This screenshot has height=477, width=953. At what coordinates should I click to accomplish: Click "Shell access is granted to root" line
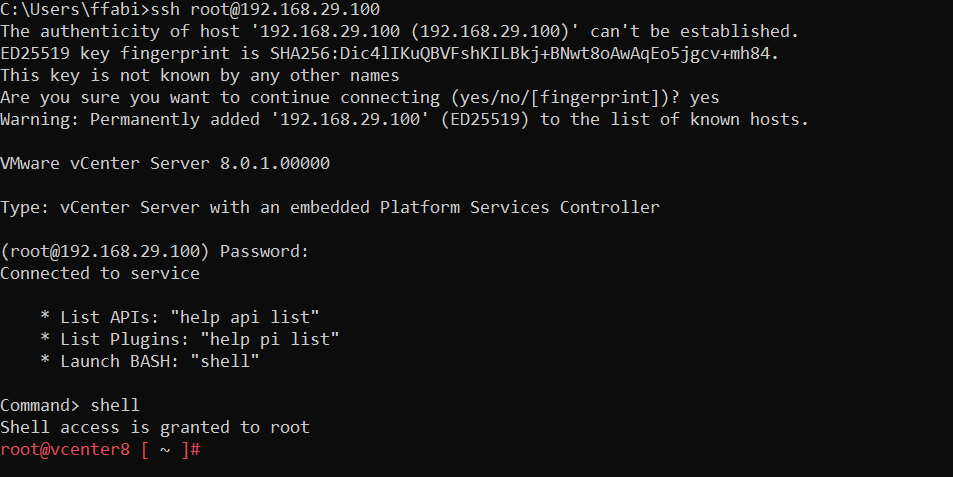pos(155,427)
